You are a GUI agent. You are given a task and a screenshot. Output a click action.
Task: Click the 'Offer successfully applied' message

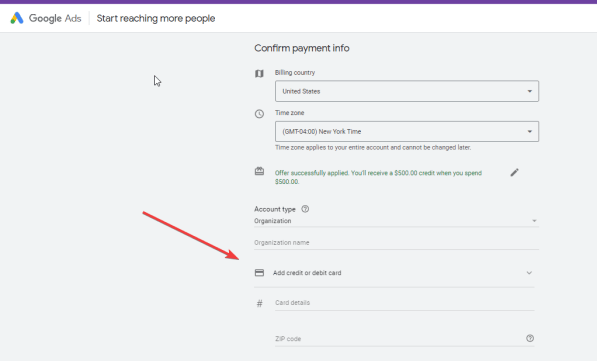pyautogui.click(x=378, y=177)
